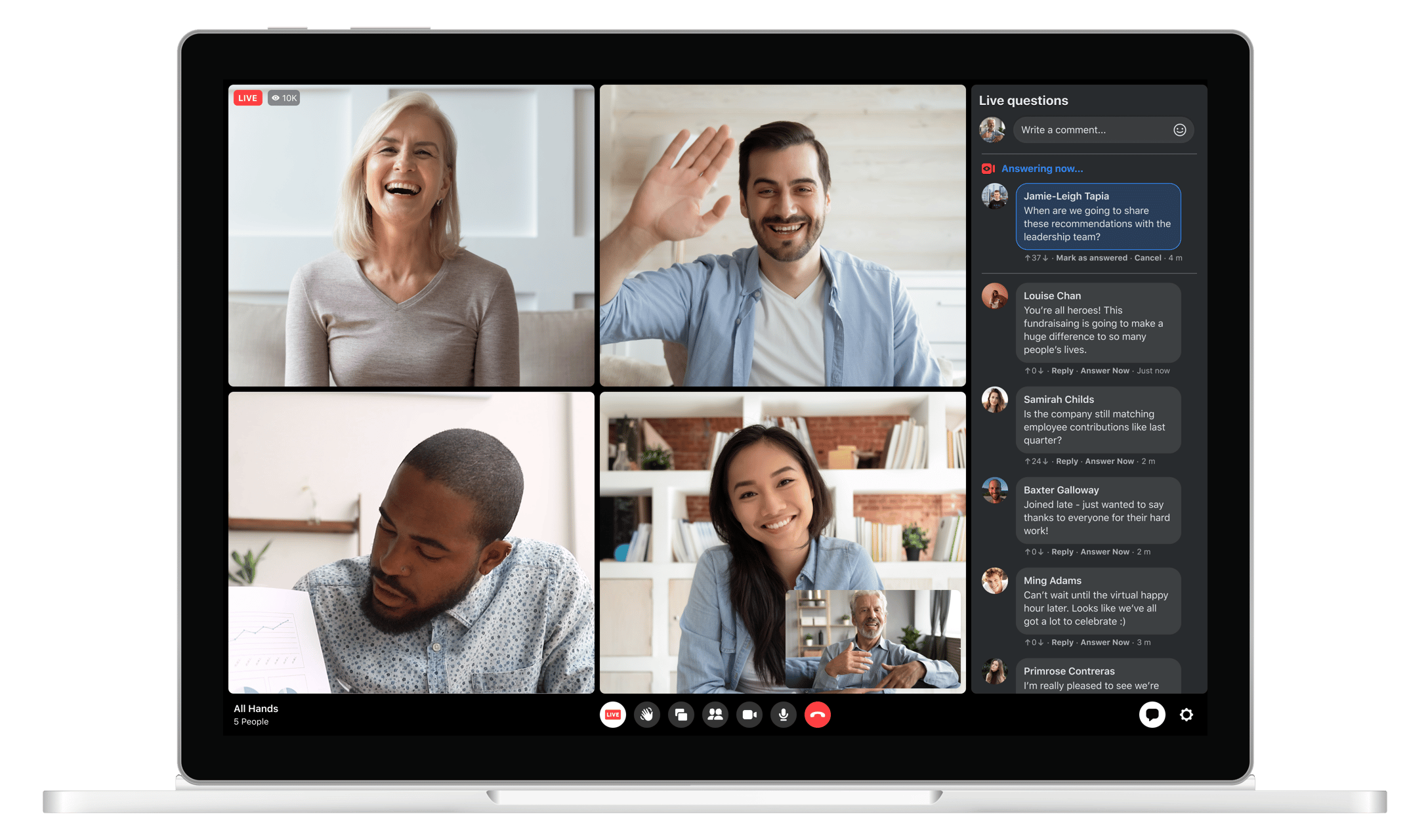
Task: Hang up using the red phone icon
Action: point(817,715)
